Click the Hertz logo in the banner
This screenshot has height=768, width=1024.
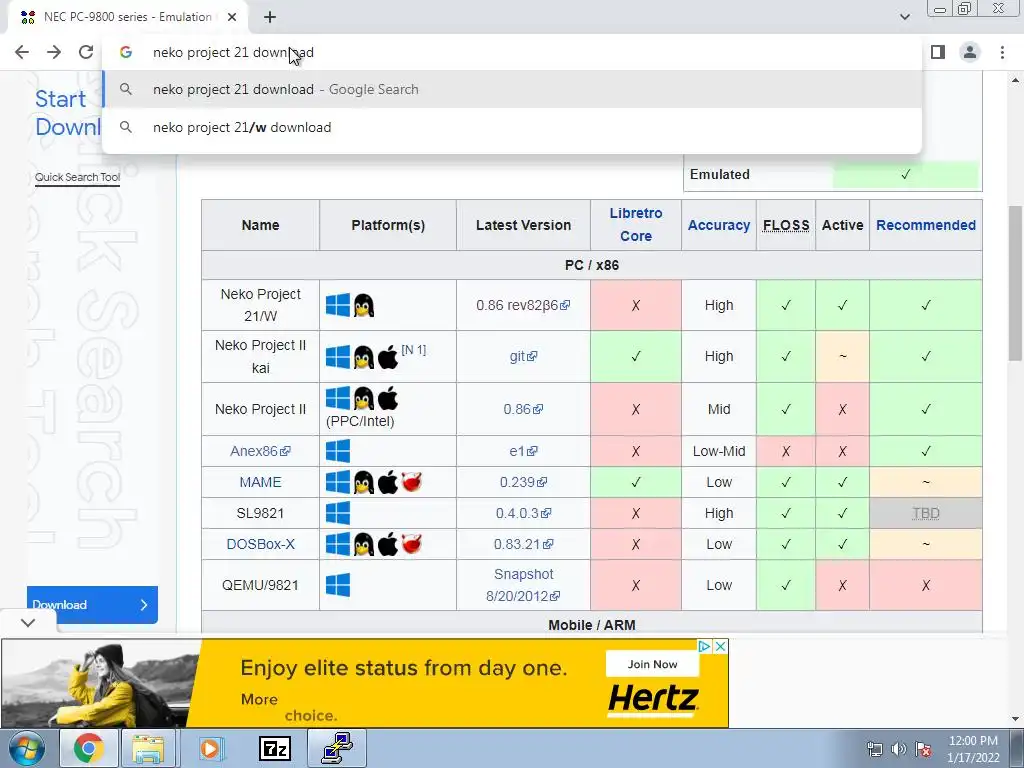click(x=652, y=699)
